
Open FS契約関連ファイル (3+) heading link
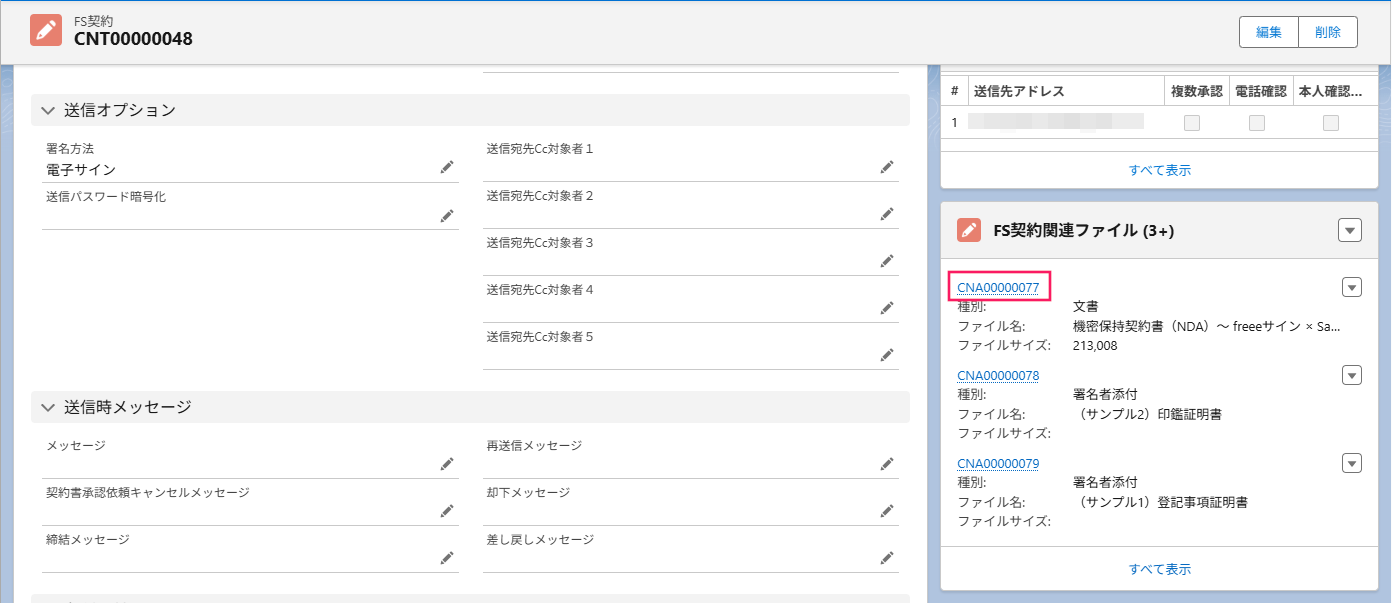1083,231
